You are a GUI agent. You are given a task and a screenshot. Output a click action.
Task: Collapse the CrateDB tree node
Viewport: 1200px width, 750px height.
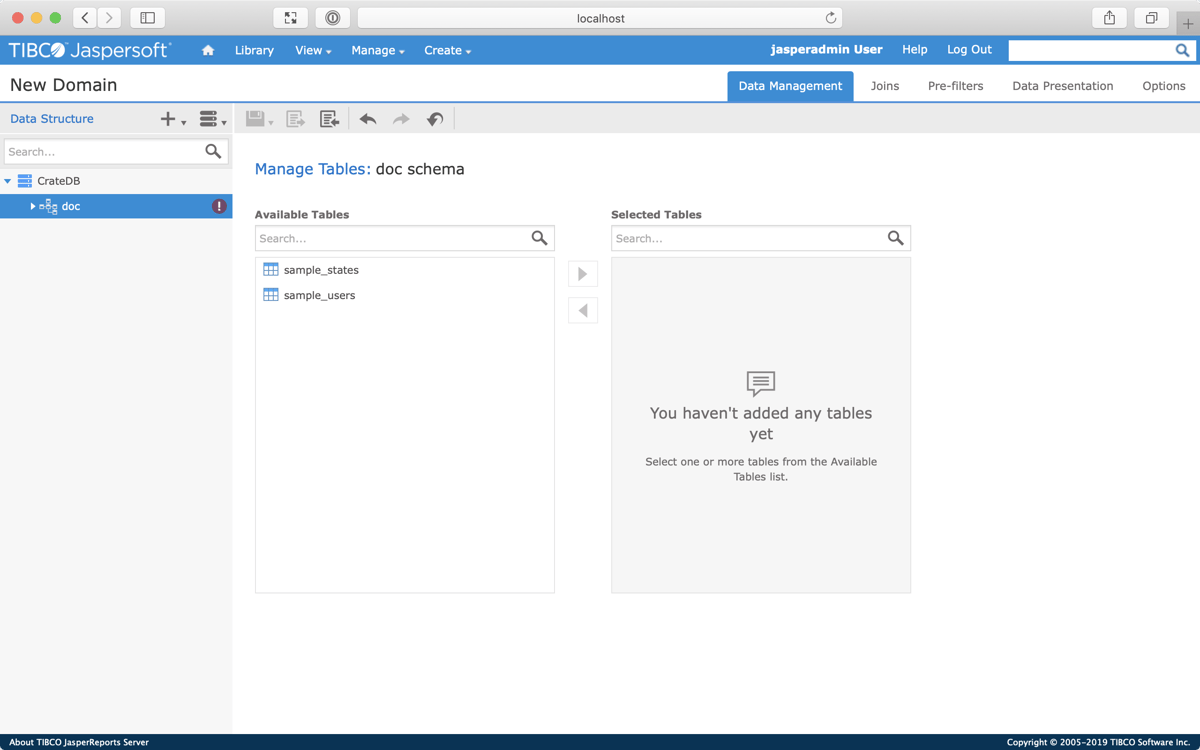click(8, 181)
